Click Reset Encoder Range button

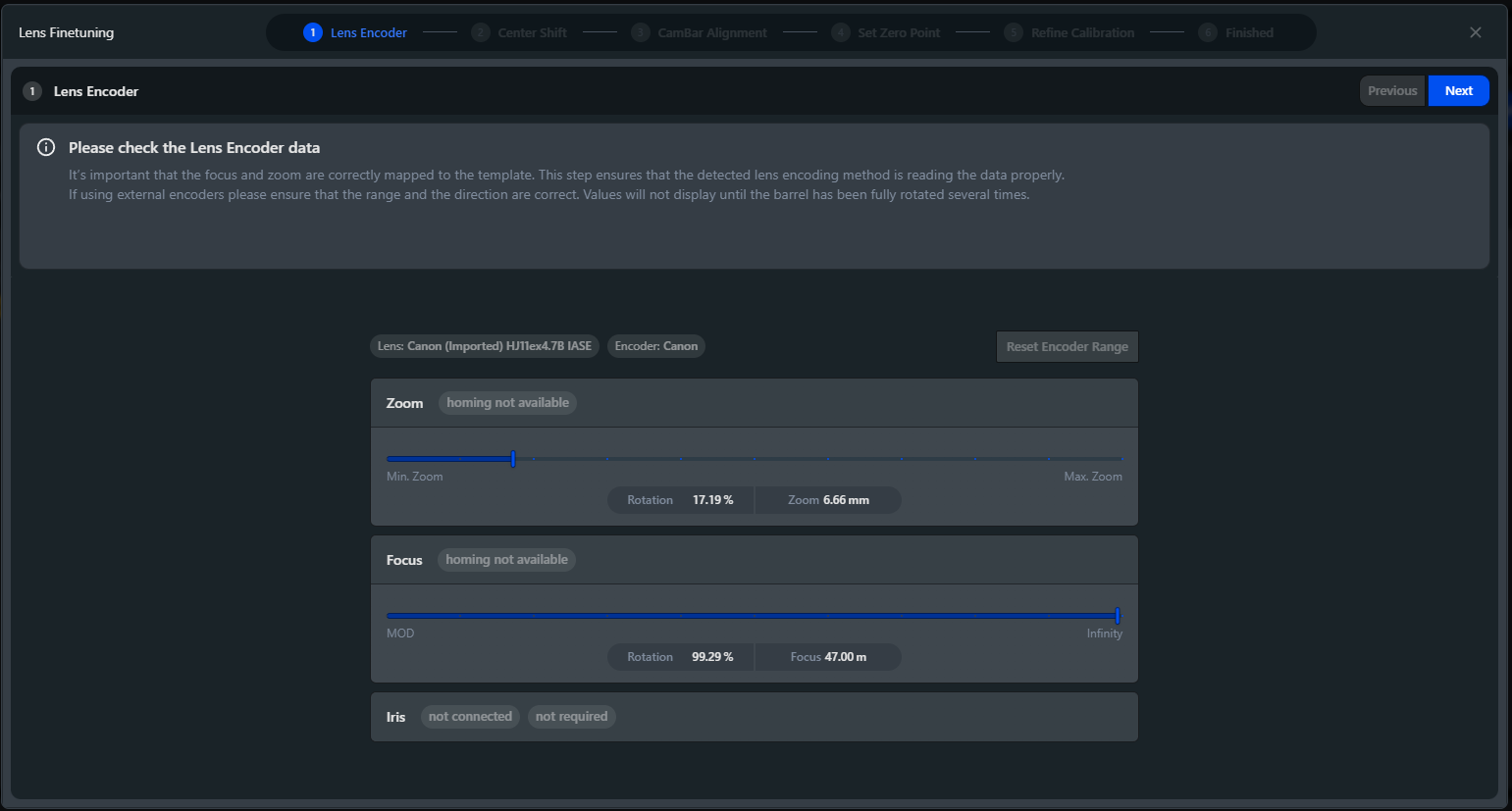pyautogui.click(x=1067, y=346)
